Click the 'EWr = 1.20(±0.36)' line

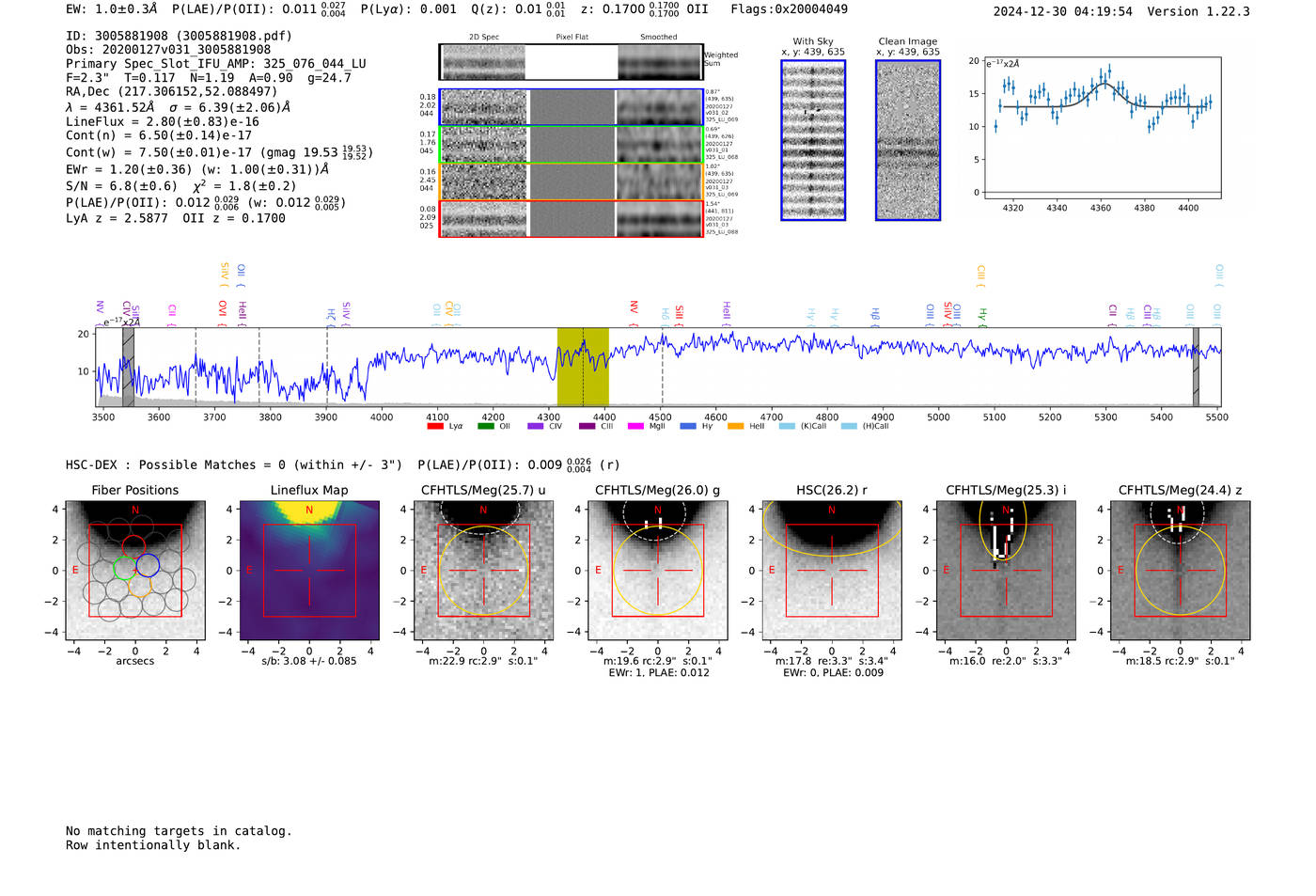tap(197, 170)
